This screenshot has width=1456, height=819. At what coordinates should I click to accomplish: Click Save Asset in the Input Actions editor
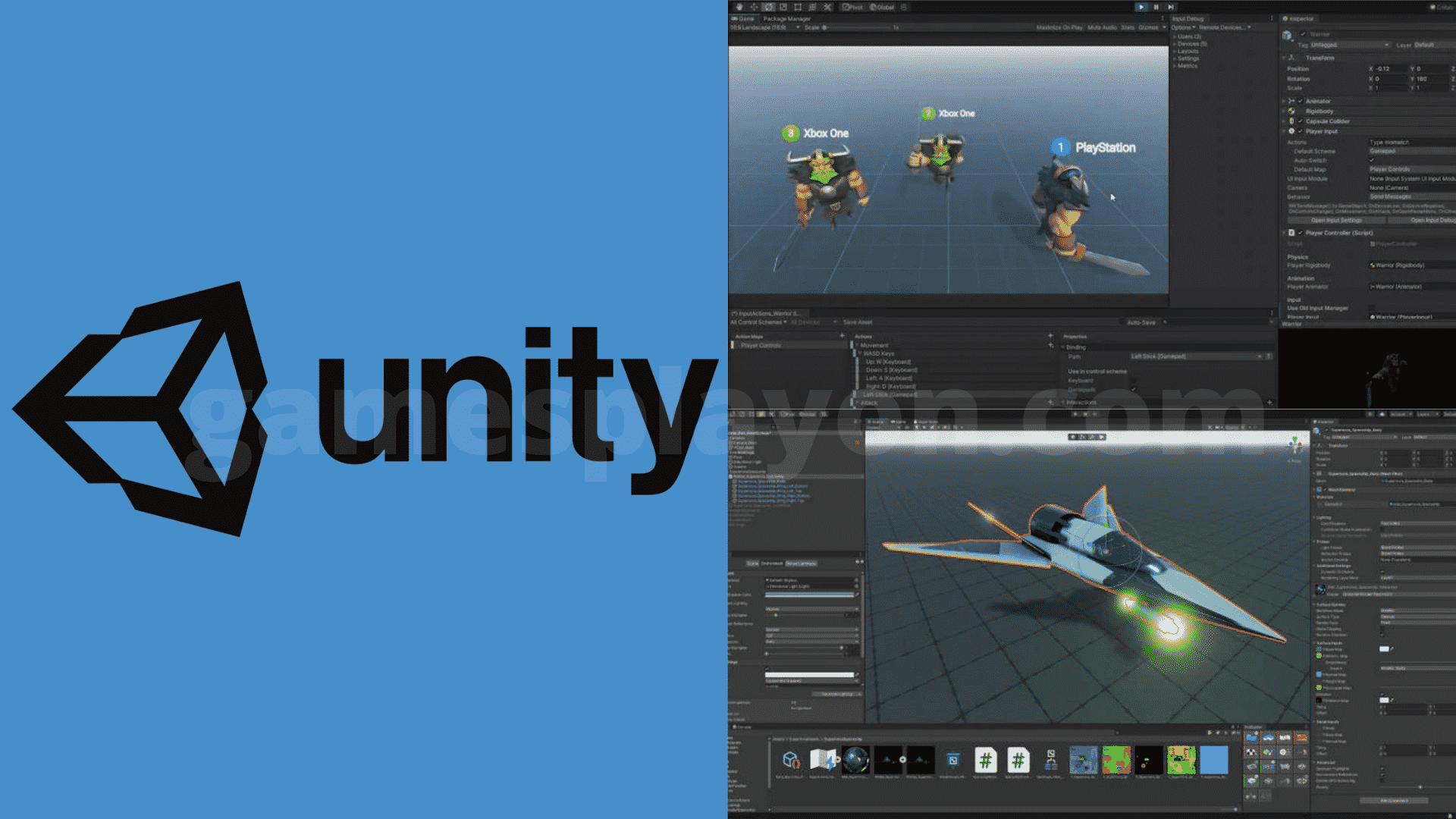(x=858, y=322)
